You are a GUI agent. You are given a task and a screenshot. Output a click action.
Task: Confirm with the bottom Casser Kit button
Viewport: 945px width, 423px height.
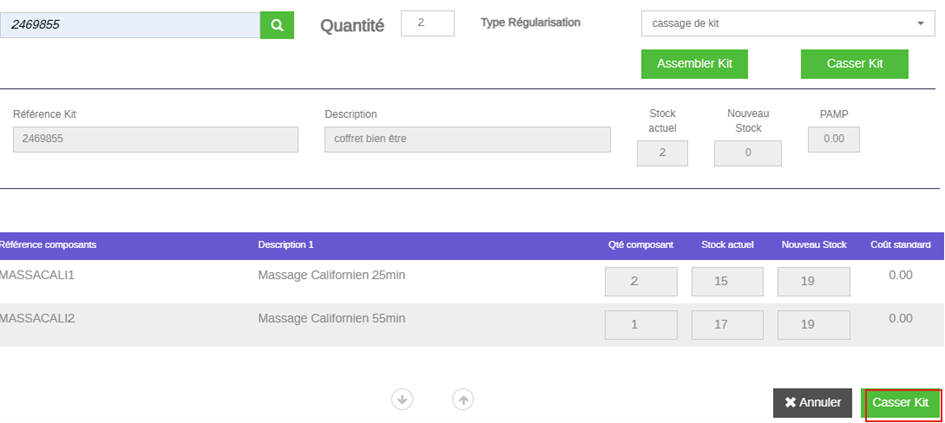pos(900,403)
